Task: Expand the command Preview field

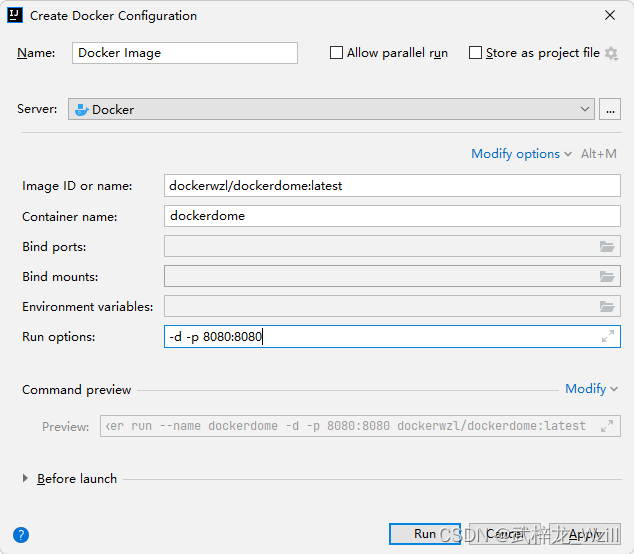Action: point(607,426)
